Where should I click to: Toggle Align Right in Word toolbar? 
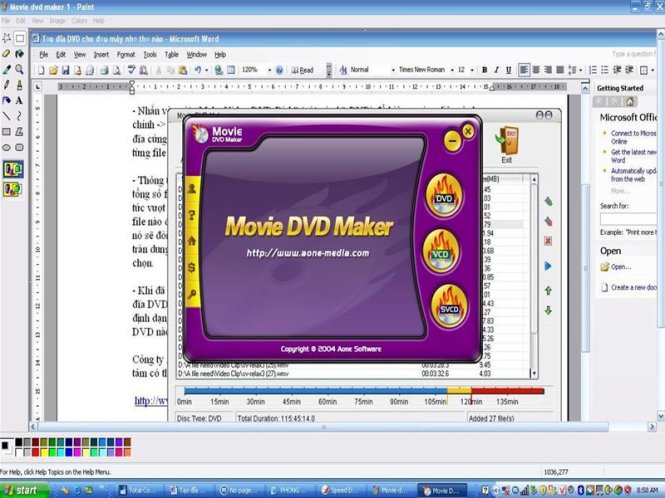pos(548,70)
